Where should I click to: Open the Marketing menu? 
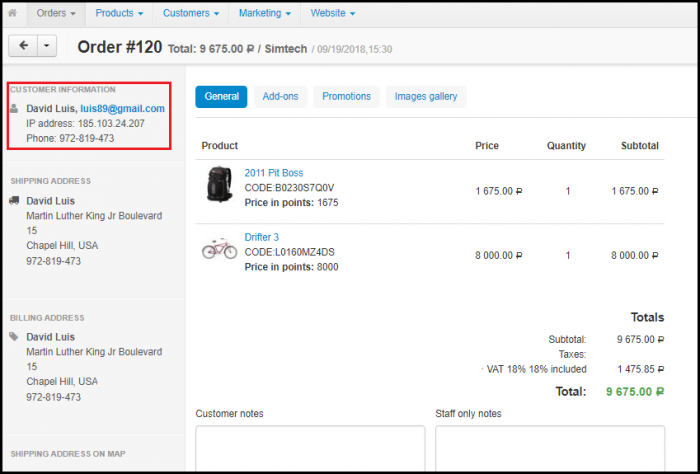click(265, 13)
